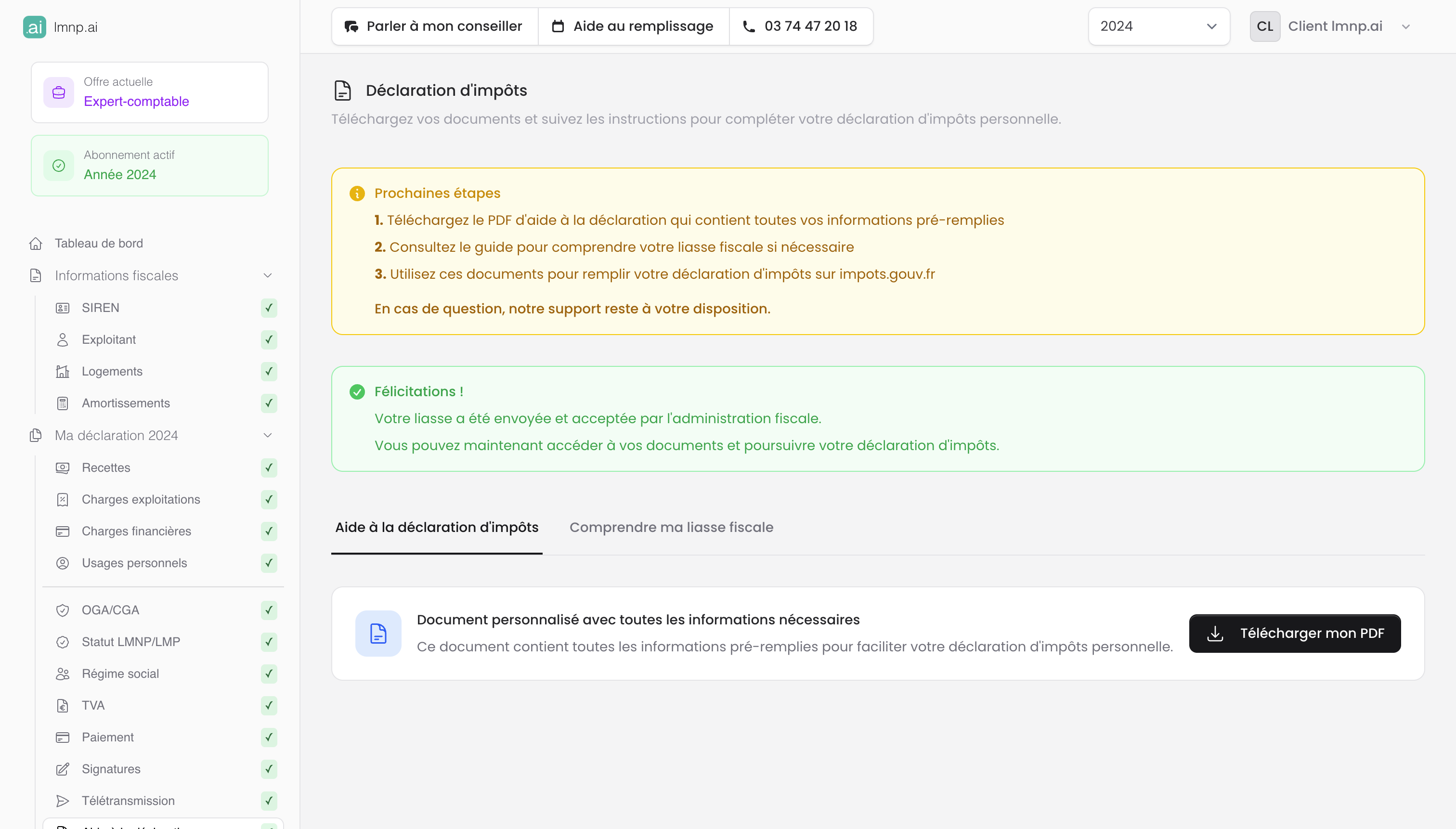Screen dimensions: 1456x829
Task: Click the Télétransmission send icon
Action: pos(63,801)
